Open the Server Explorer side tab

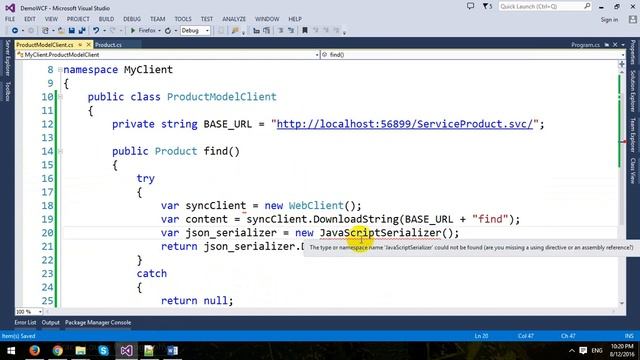pos(7,58)
